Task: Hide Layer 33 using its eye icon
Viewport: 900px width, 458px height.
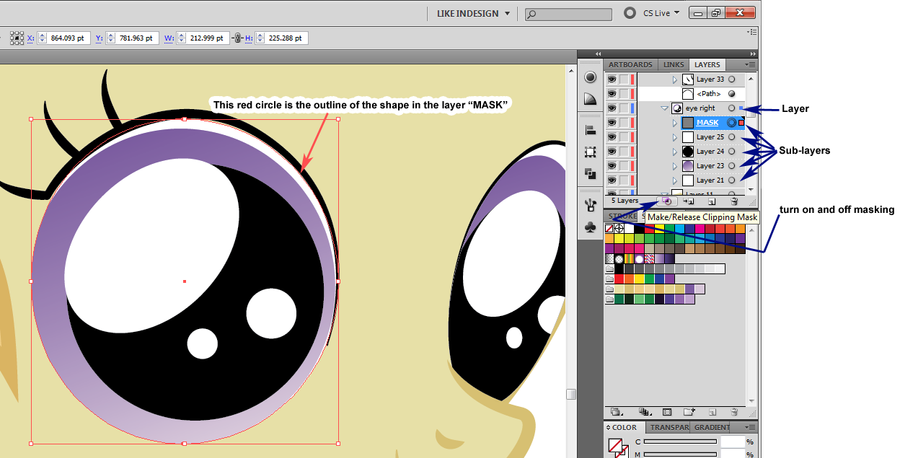Action: coord(612,79)
